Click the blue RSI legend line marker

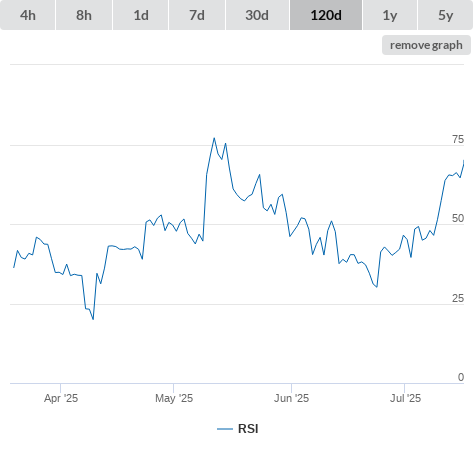pos(225,429)
